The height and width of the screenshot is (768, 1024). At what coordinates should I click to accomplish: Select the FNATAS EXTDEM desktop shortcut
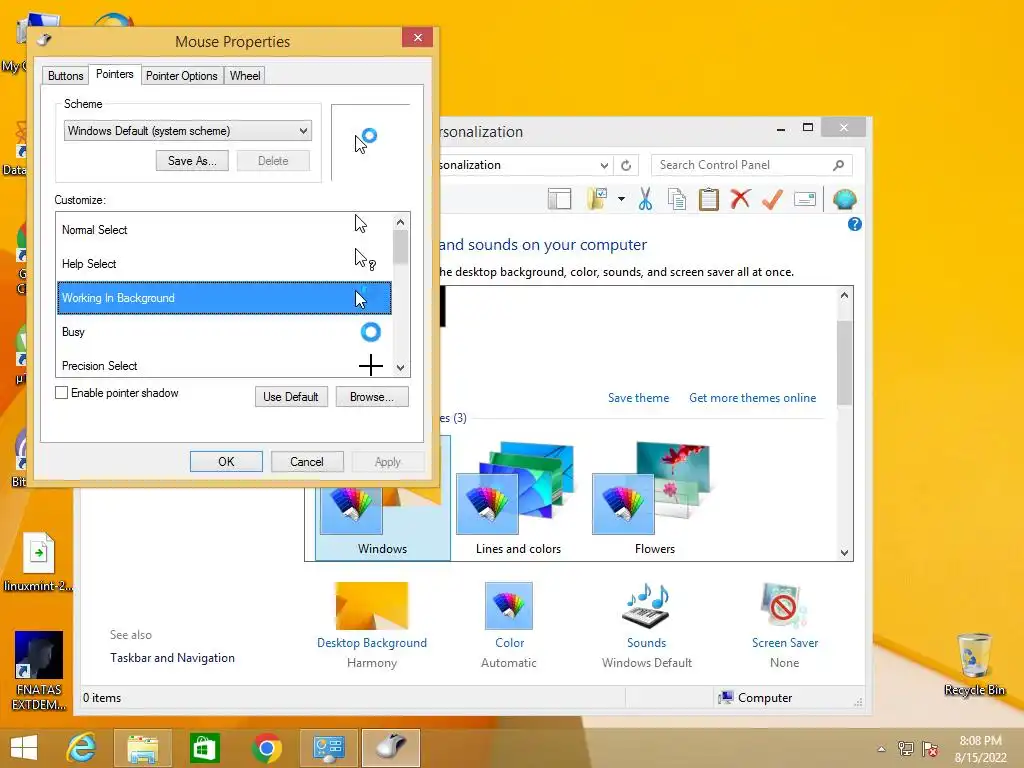39,671
